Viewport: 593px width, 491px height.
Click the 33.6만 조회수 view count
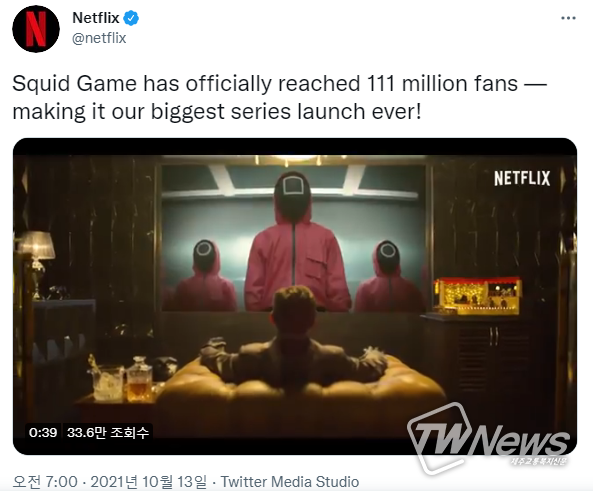[x=107, y=432]
